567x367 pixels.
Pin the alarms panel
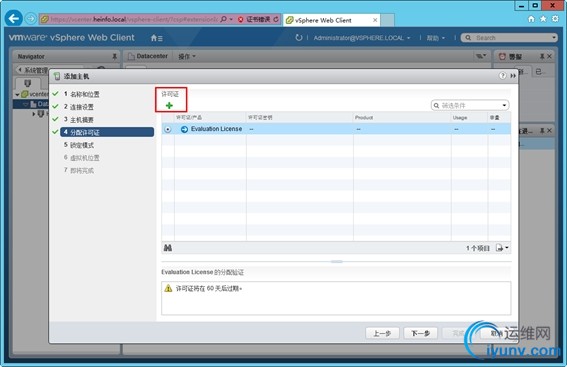[x=542, y=56]
